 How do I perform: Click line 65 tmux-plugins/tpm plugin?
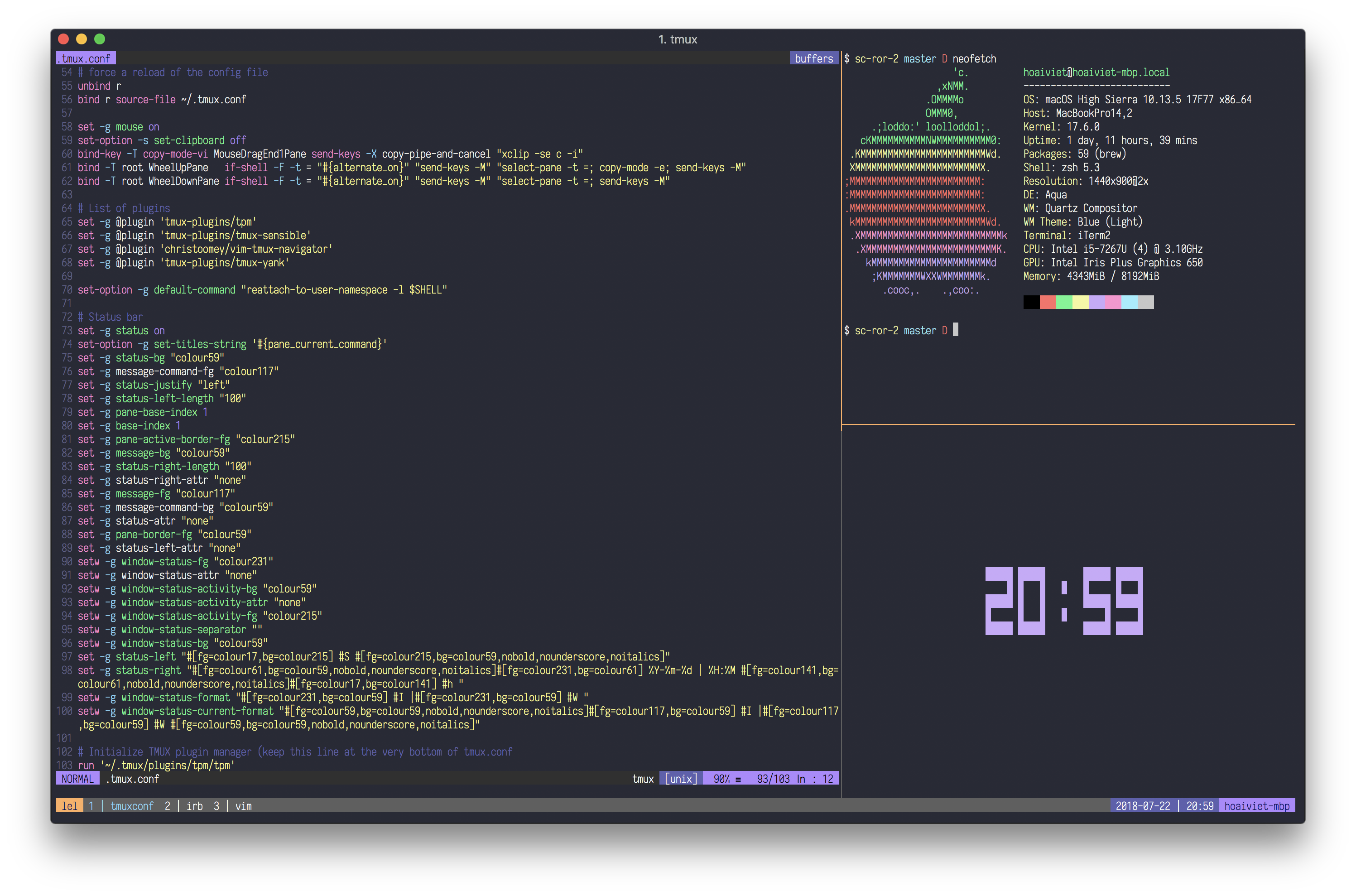coord(167,222)
